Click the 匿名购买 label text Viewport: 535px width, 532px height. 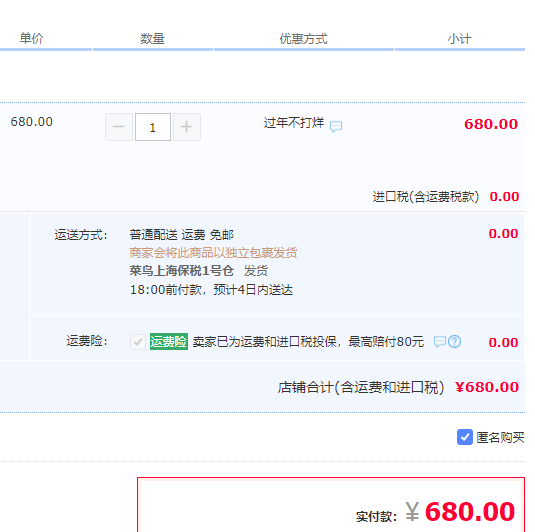coord(500,437)
